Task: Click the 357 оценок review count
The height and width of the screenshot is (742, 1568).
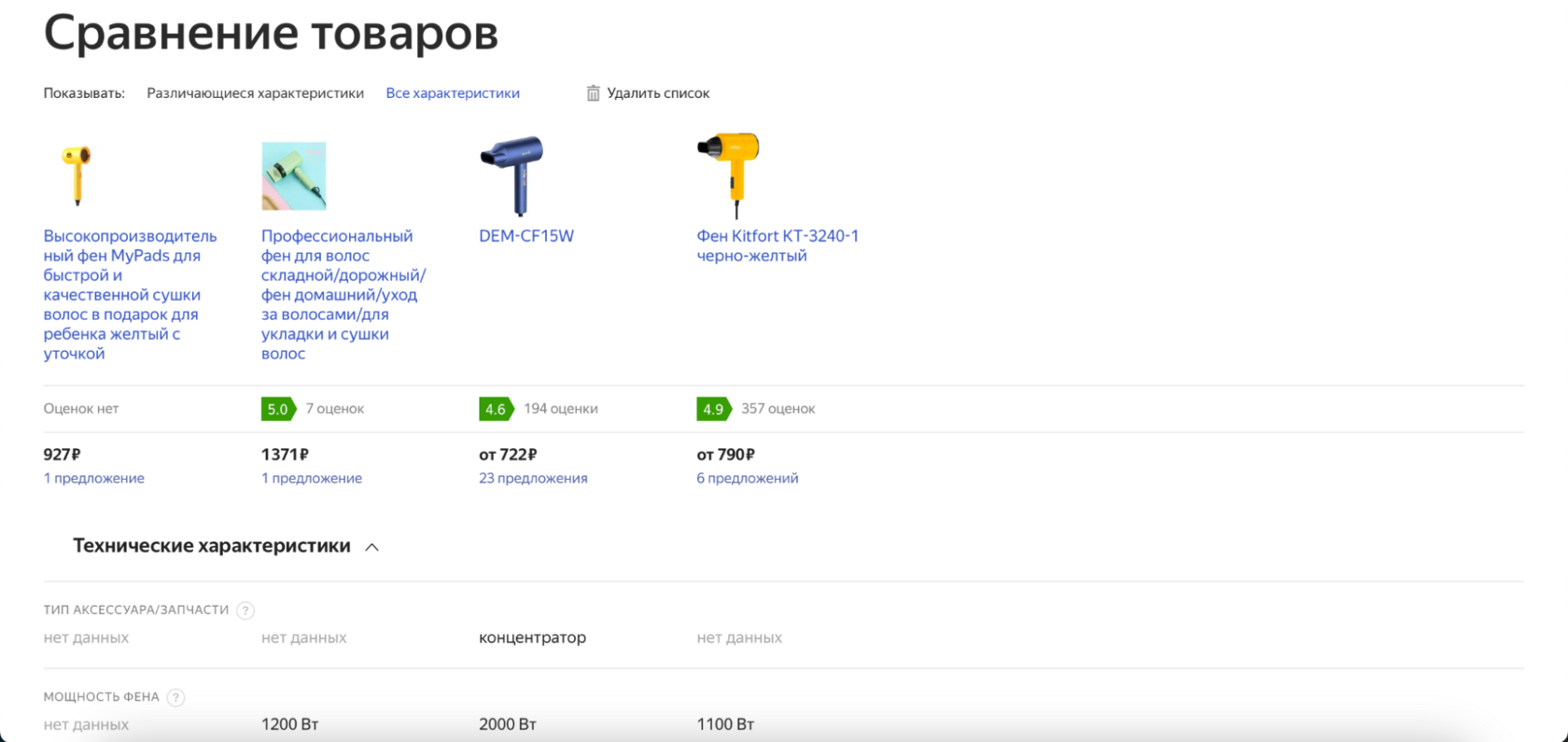Action: click(x=778, y=409)
